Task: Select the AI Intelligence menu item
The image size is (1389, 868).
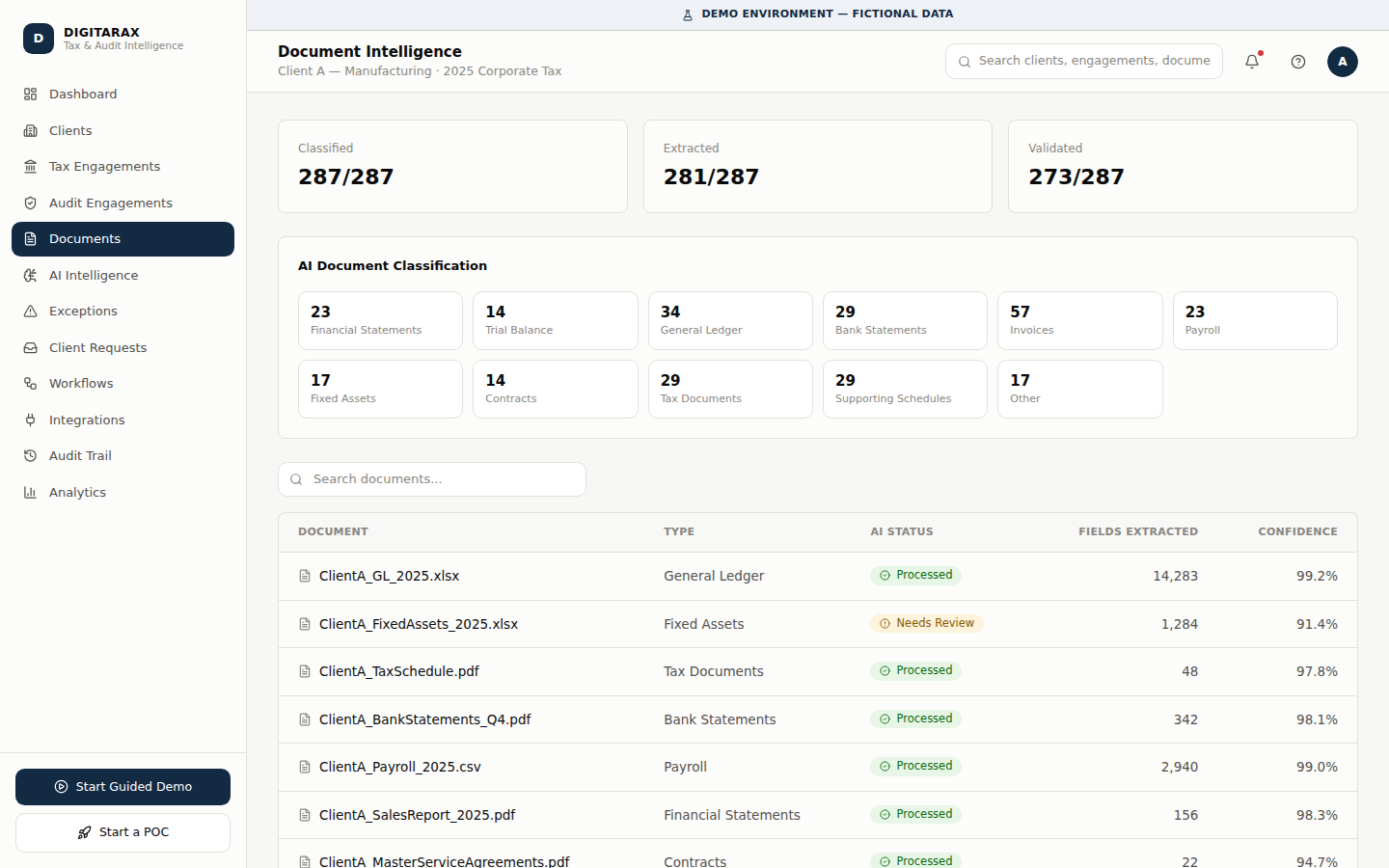Action: (x=123, y=276)
